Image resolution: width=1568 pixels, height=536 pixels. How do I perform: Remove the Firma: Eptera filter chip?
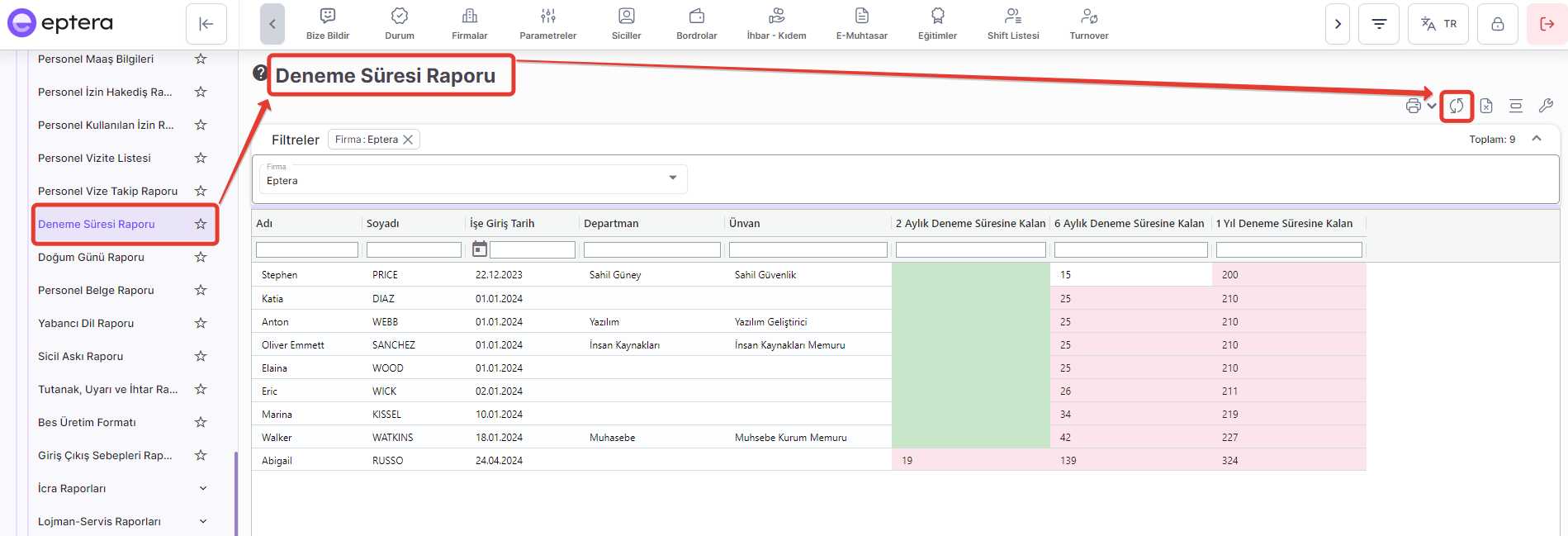pyautogui.click(x=408, y=140)
